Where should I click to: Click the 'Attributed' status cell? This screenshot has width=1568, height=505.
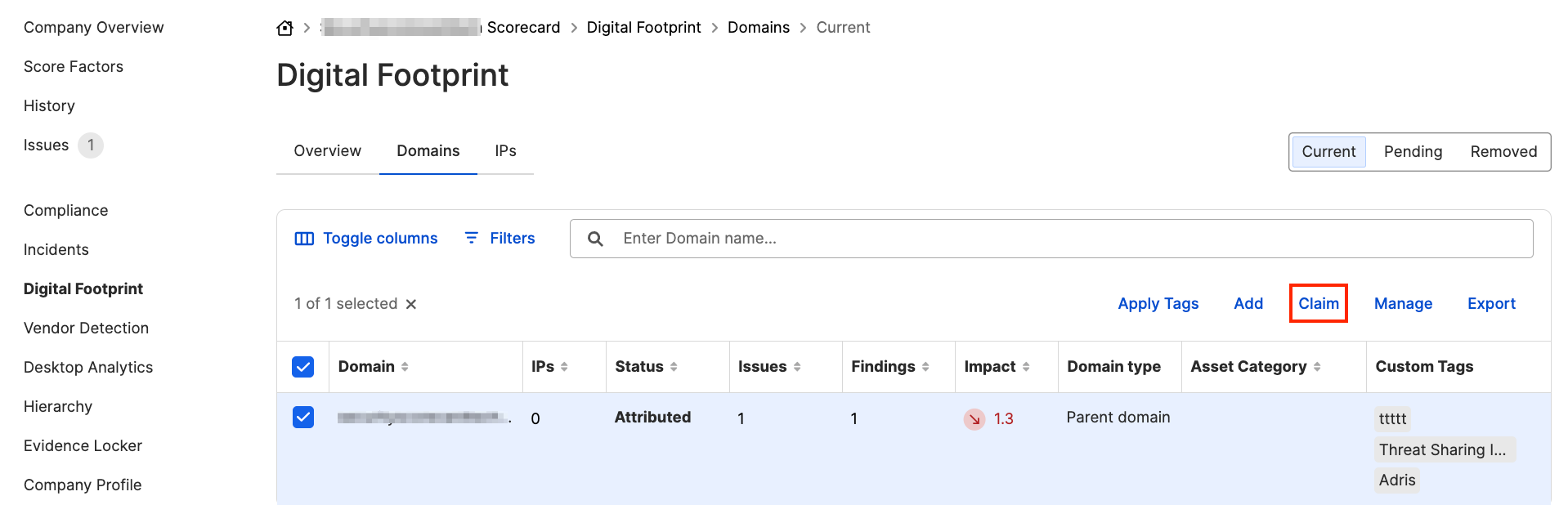652,418
